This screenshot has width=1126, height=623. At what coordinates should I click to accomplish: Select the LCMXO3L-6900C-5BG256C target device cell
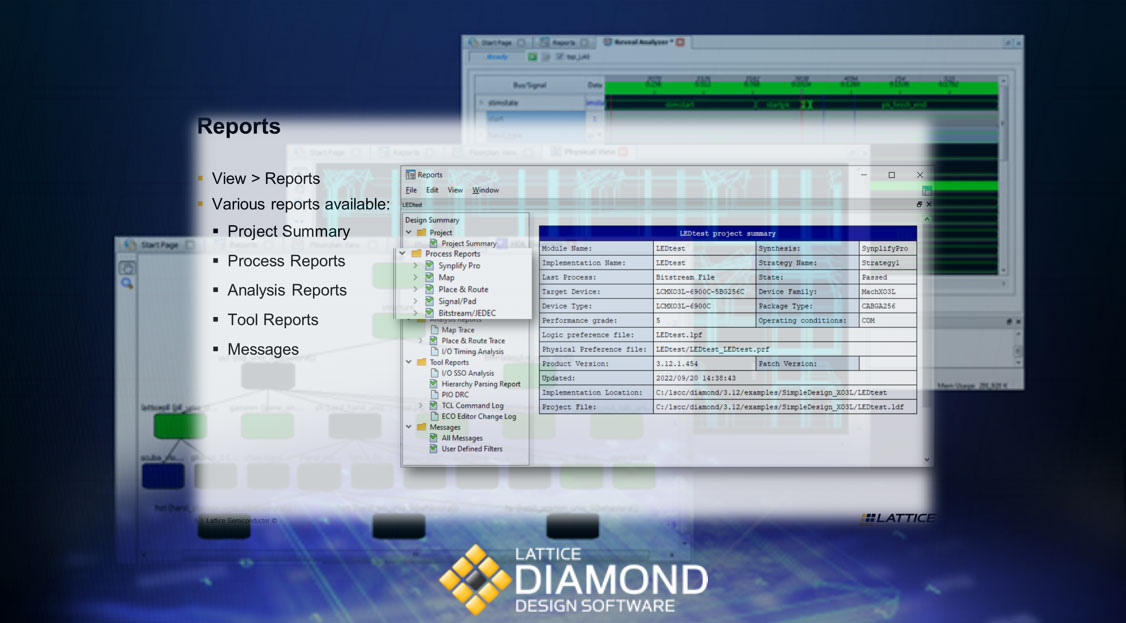[704, 291]
